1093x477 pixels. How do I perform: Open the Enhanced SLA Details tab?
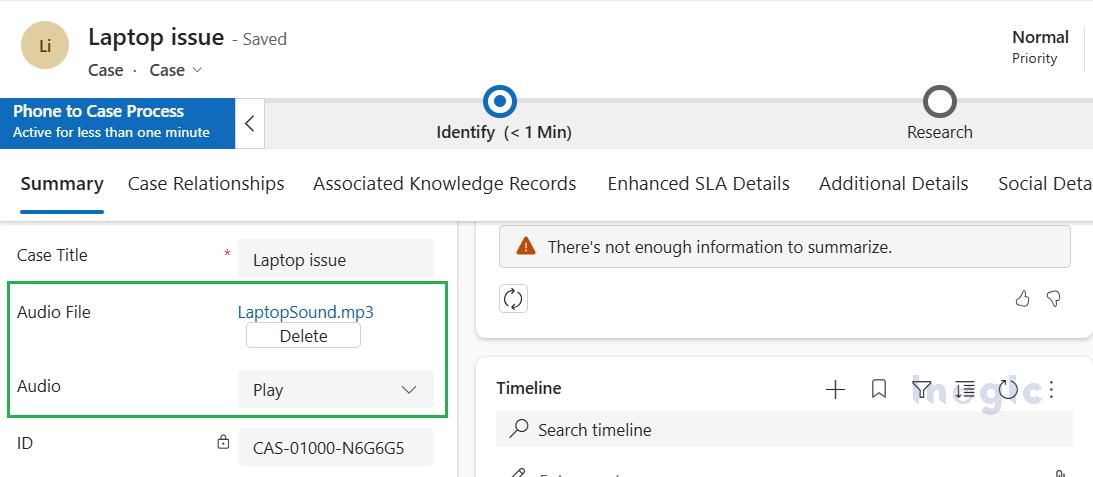point(698,184)
